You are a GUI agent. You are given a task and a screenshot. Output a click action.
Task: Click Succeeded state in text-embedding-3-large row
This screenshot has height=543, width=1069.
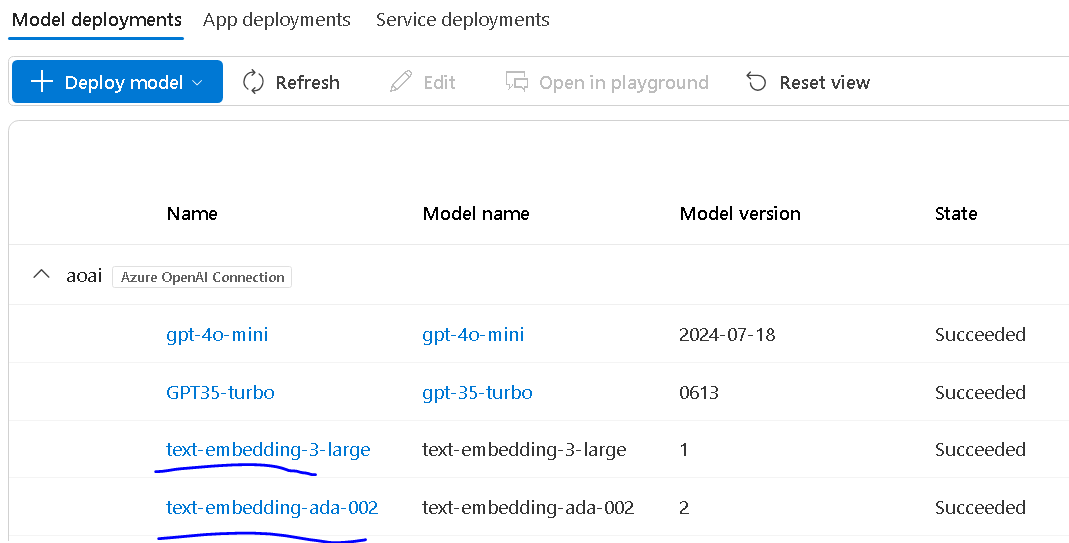coord(980,450)
